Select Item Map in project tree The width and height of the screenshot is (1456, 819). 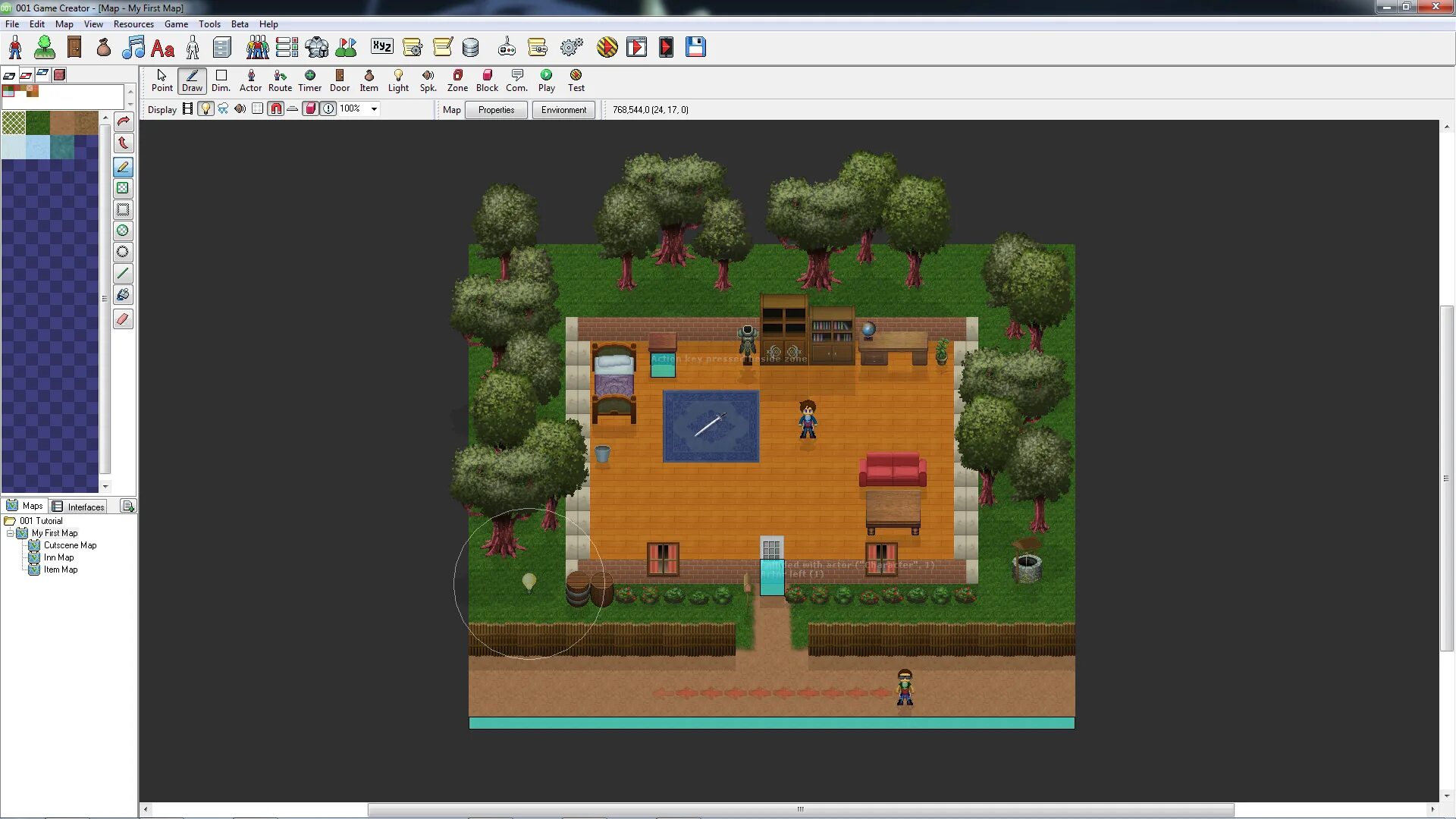[x=61, y=569]
